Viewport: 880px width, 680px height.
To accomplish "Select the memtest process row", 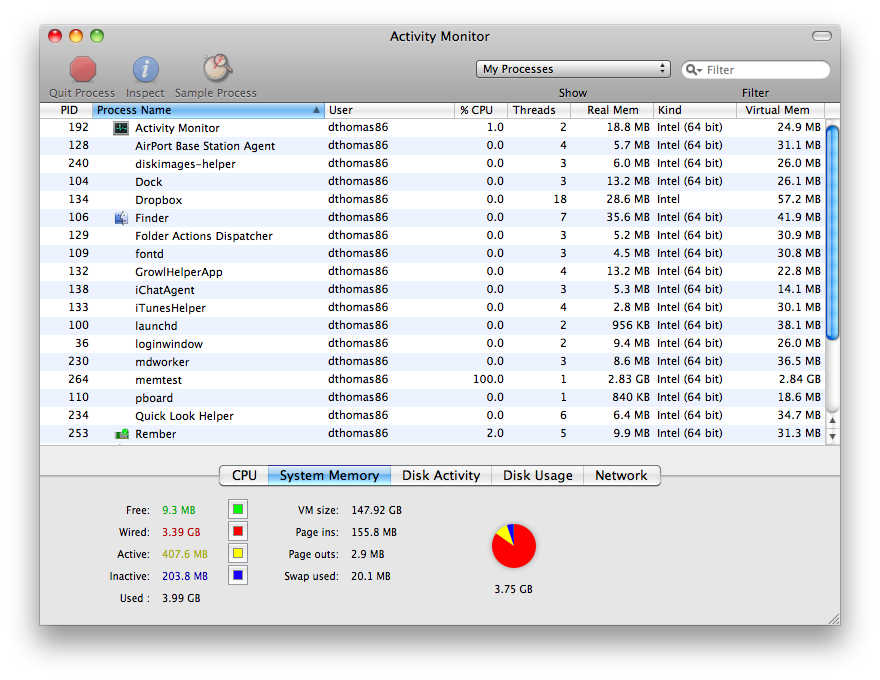I will tap(433, 379).
